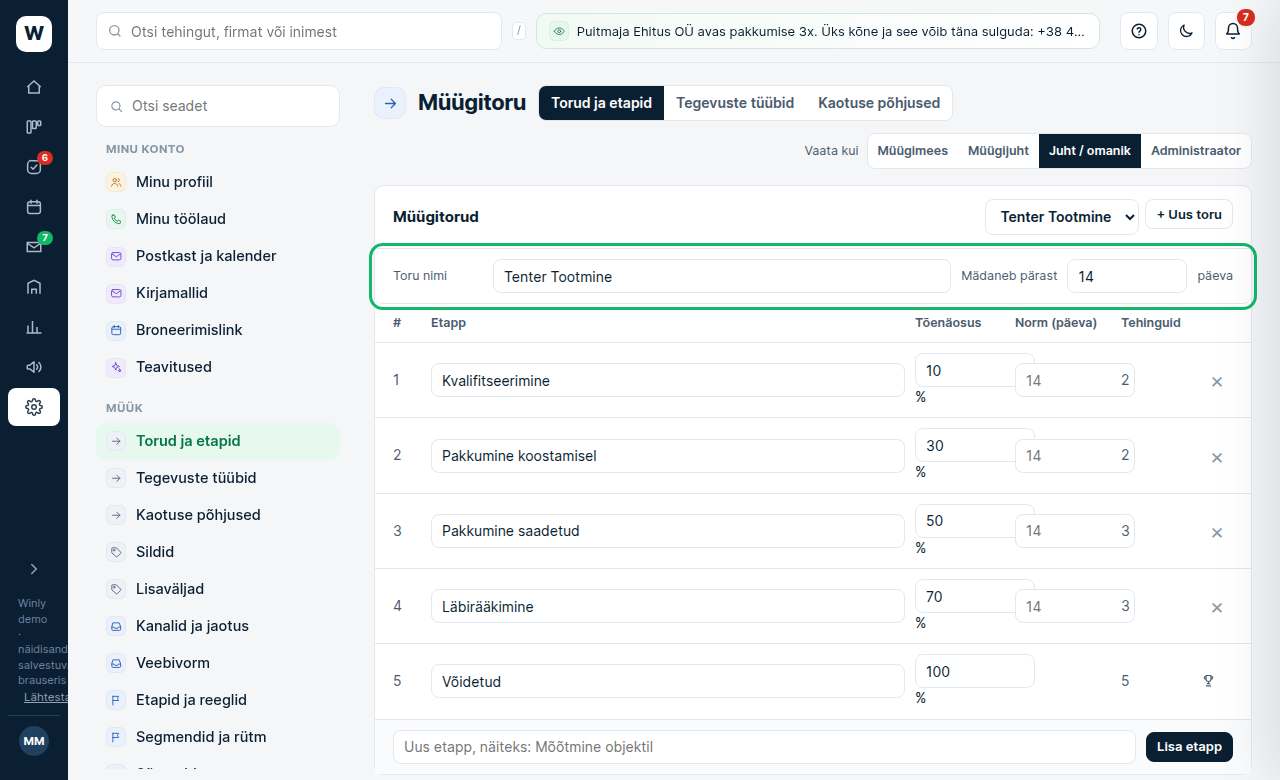1280x780 pixels.
Task: Remove the Läbirääkimine stage via its X icon
Action: [1217, 607]
